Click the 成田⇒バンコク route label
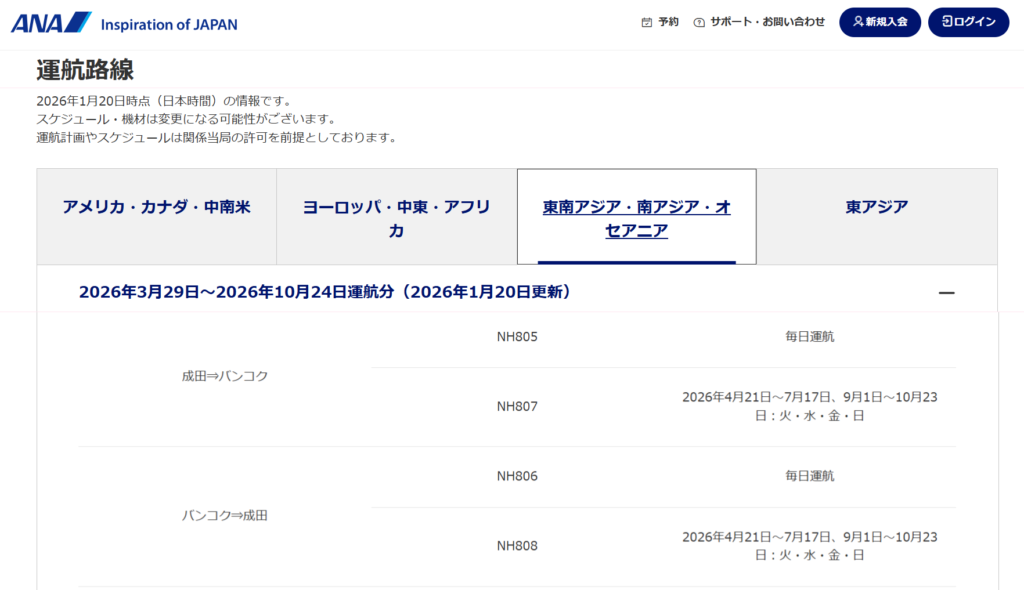 [x=225, y=376]
